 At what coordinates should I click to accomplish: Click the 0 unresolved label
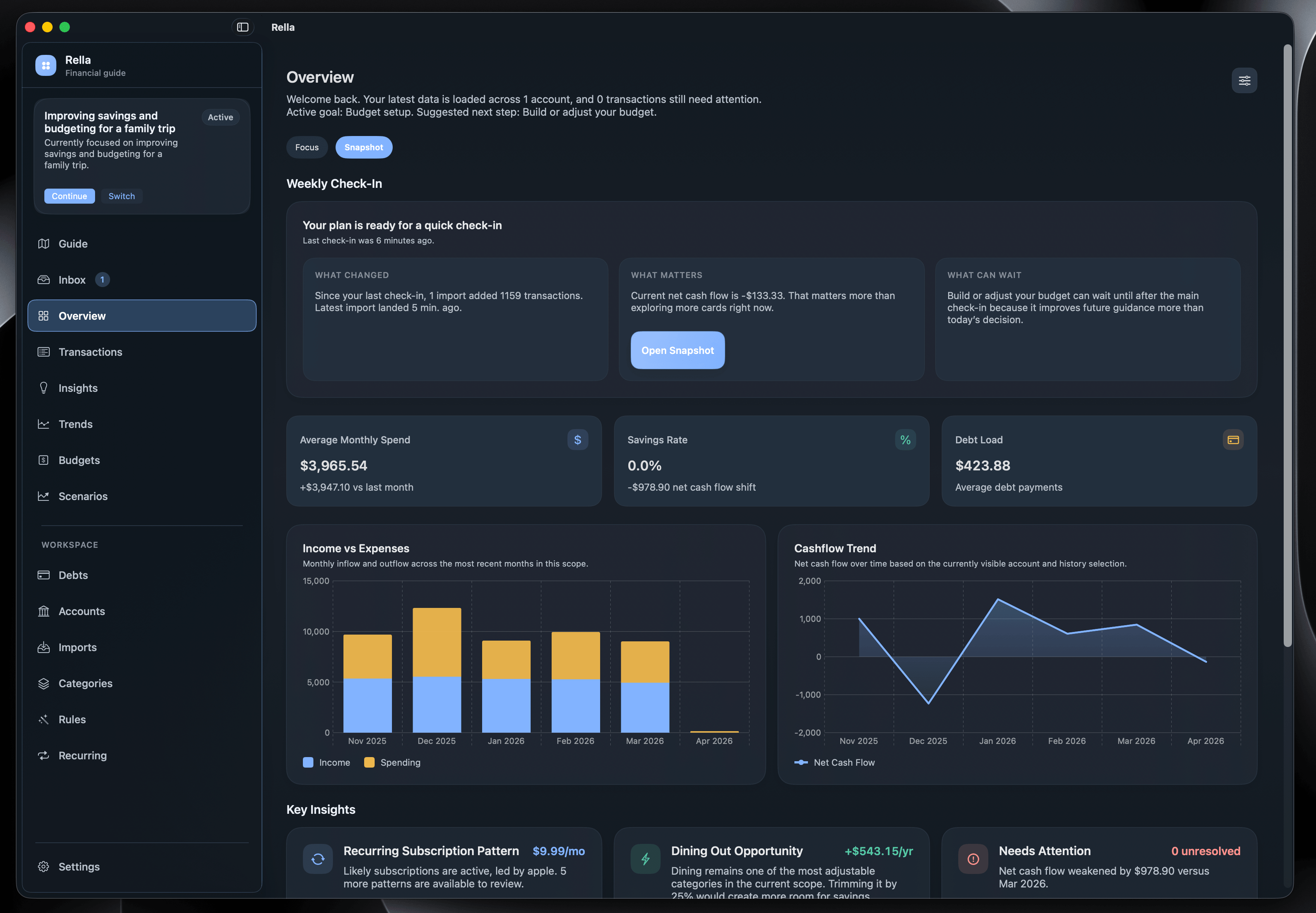tap(1206, 851)
